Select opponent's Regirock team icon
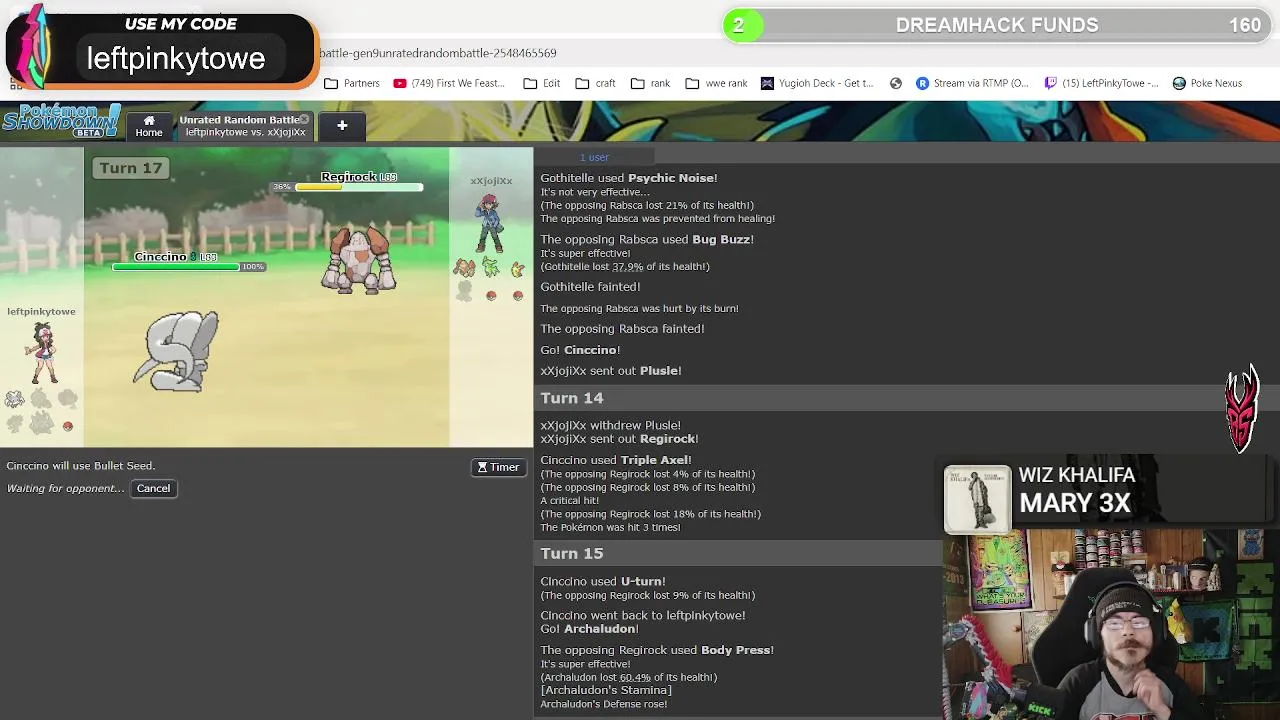Screen dimensions: 1280x720 [464, 268]
